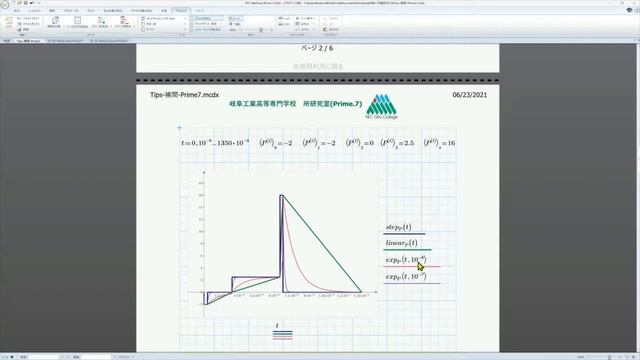The height and width of the screenshot is (360, 640).
Task: Click the ページ 2 / 6 footer text
Action: (x=317, y=48)
